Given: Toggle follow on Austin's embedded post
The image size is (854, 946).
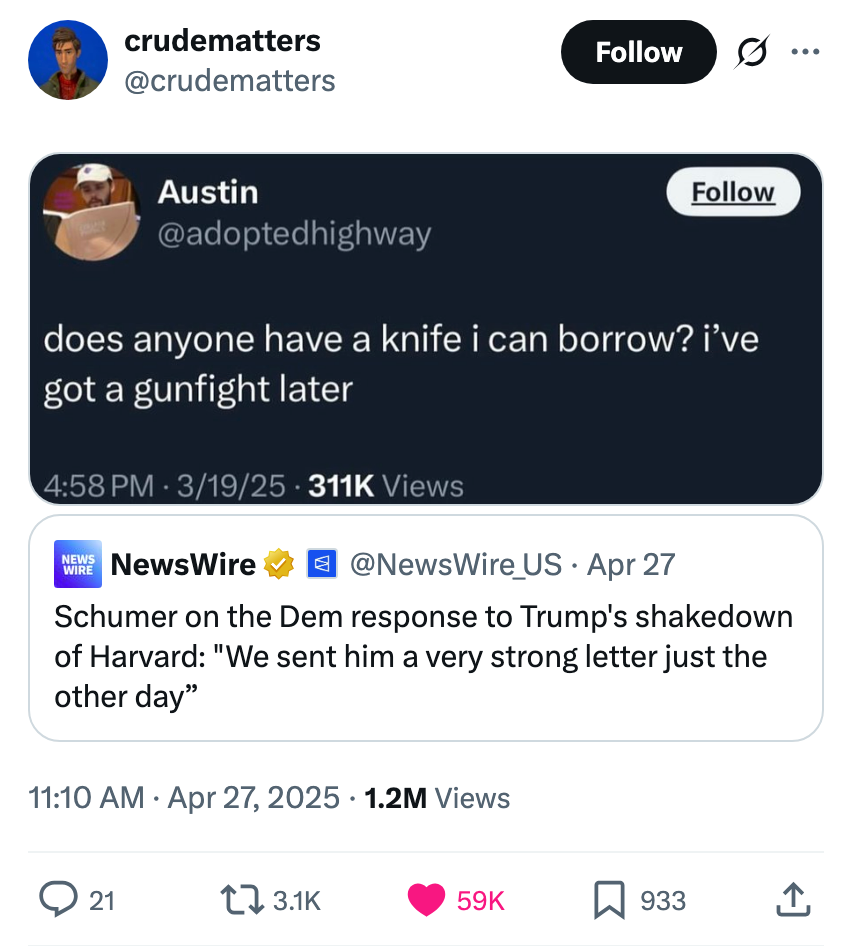Looking at the screenshot, I should 733,191.
